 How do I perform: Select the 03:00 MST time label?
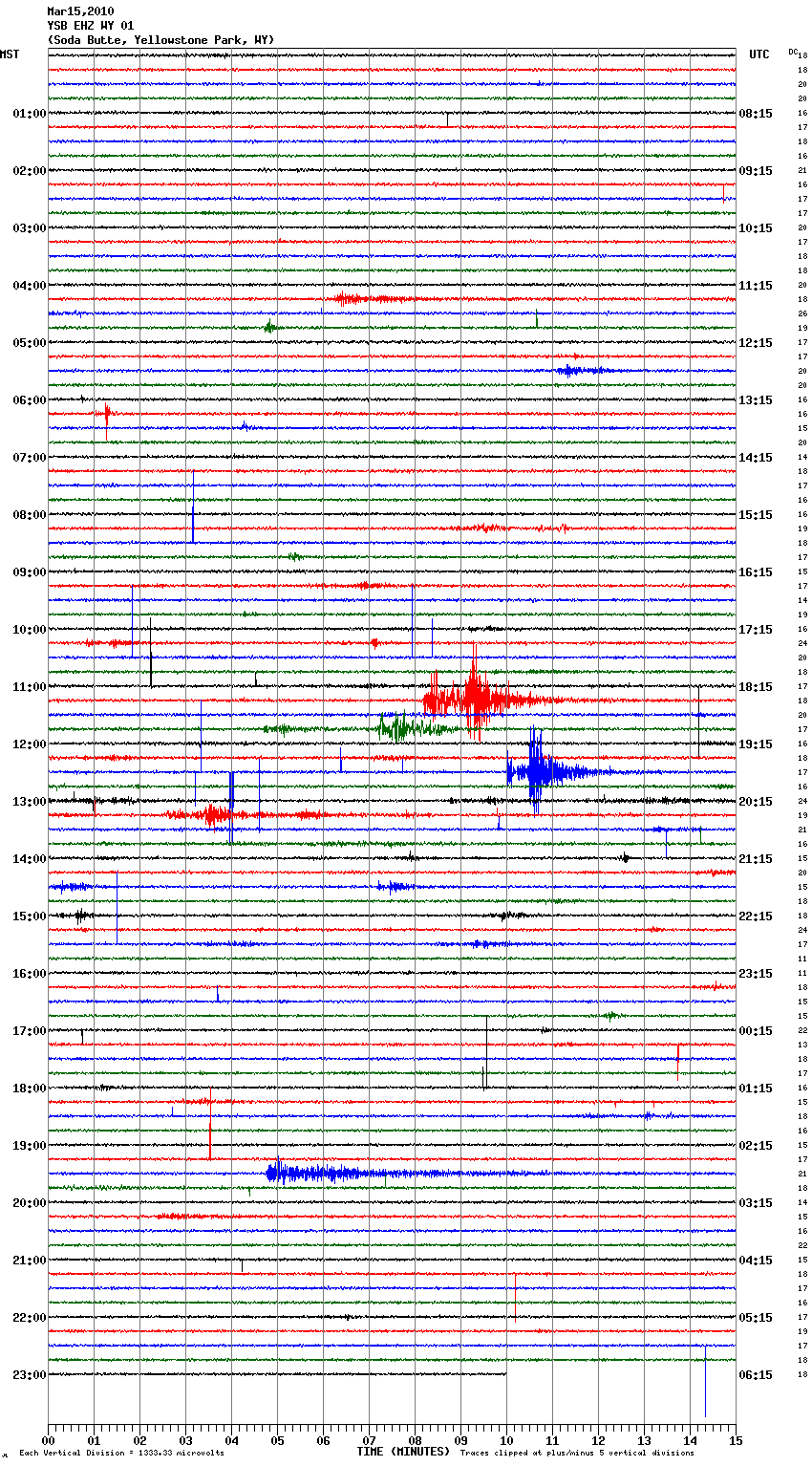tap(30, 228)
